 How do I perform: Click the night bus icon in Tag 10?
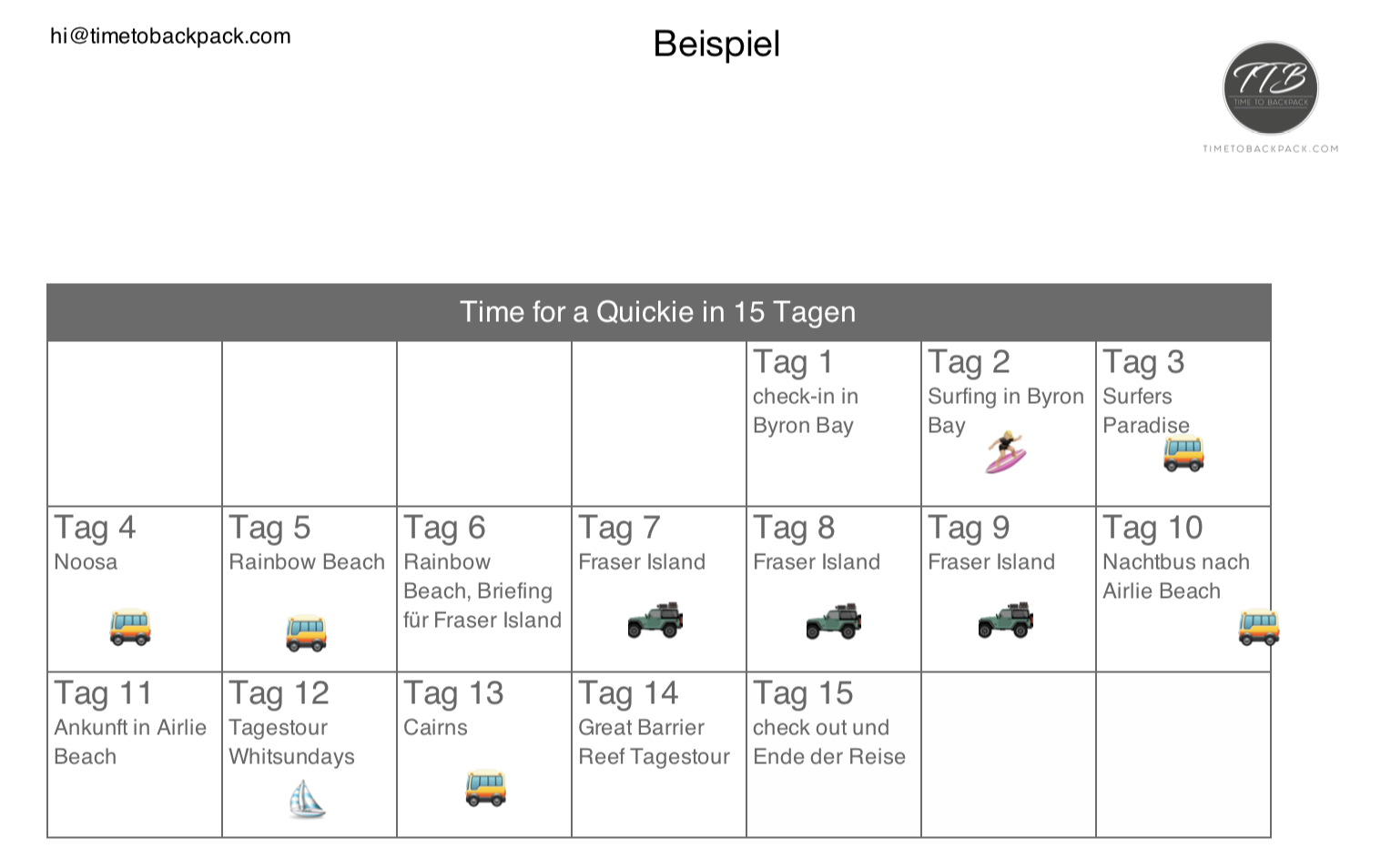point(1259,627)
